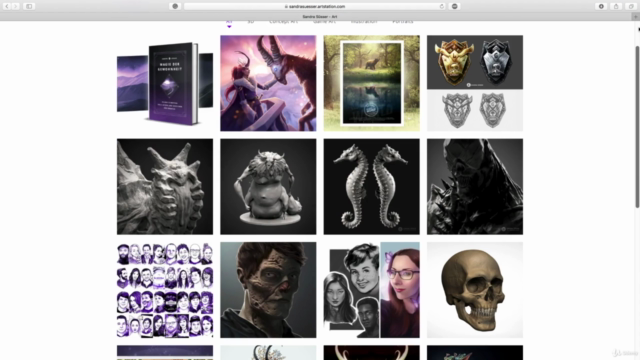This screenshot has width=640, height=360.
Task: Focus the artstation.com address field
Action: tap(314, 6)
